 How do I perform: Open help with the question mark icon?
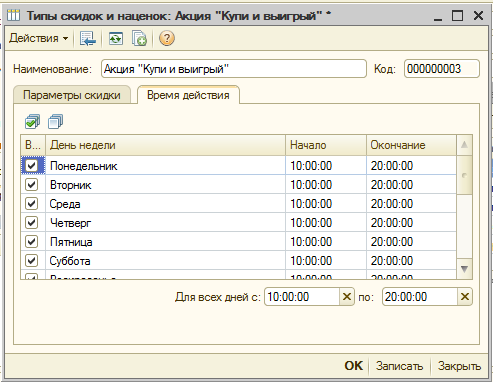[167, 38]
